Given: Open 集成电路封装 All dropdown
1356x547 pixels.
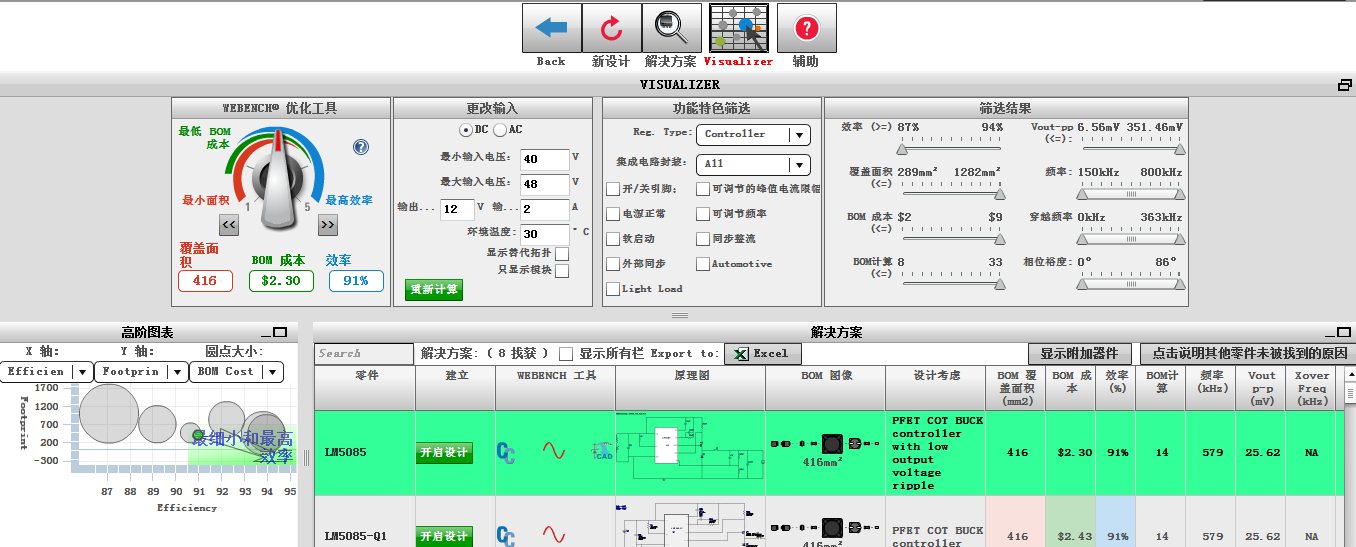Looking at the screenshot, I should (754, 164).
